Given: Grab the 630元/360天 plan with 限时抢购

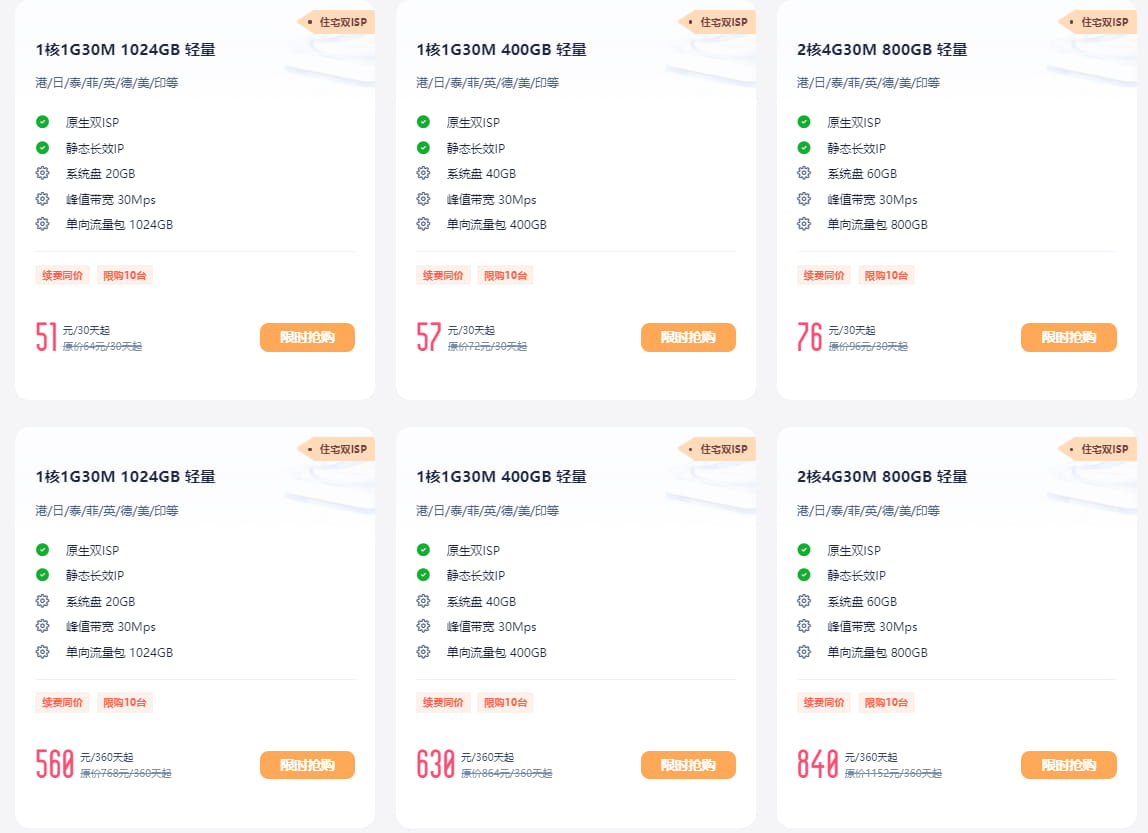Looking at the screenshot, I should (x=688, y=765).
